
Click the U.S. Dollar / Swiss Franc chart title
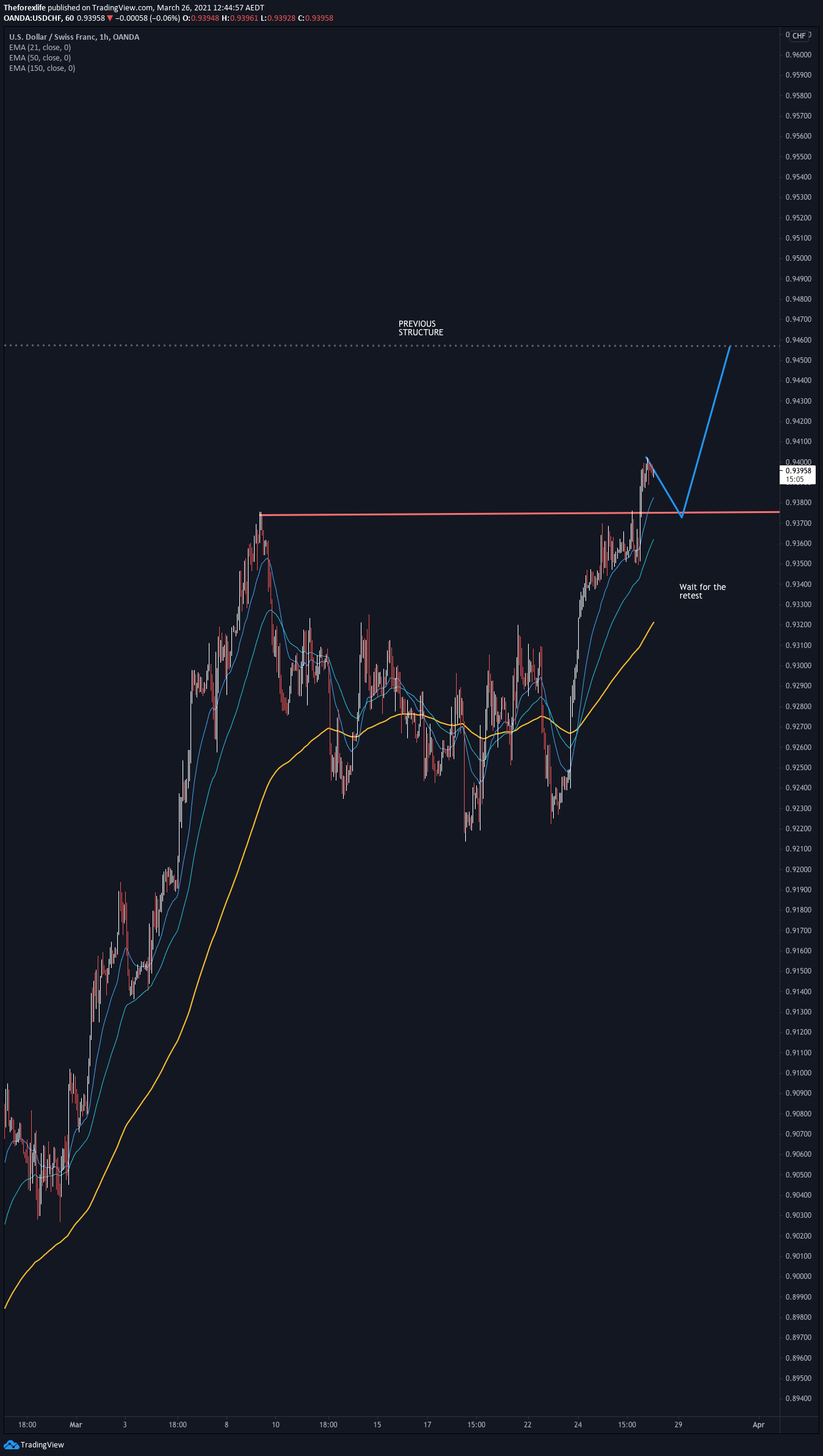74,37
